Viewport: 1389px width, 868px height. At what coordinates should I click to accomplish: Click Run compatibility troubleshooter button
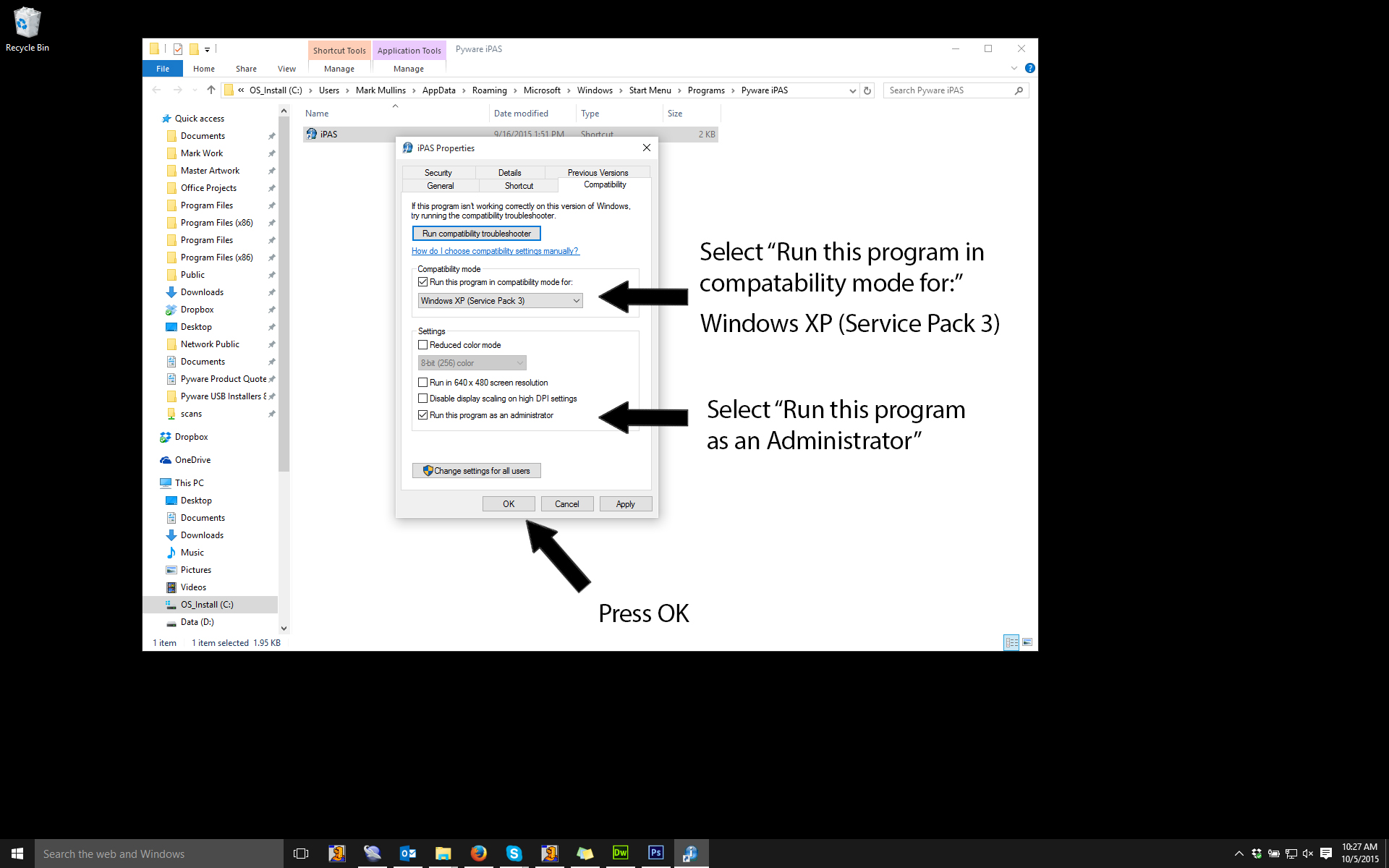click(x=477, y=234)
